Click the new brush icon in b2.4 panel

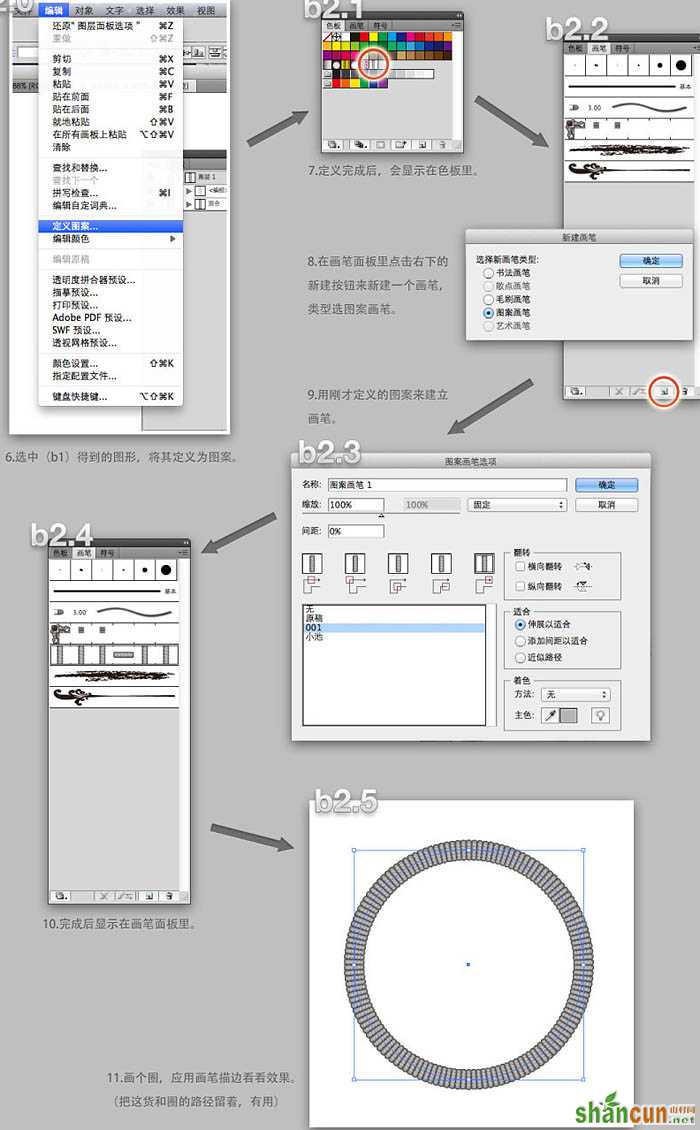click(x=149, y=896)
